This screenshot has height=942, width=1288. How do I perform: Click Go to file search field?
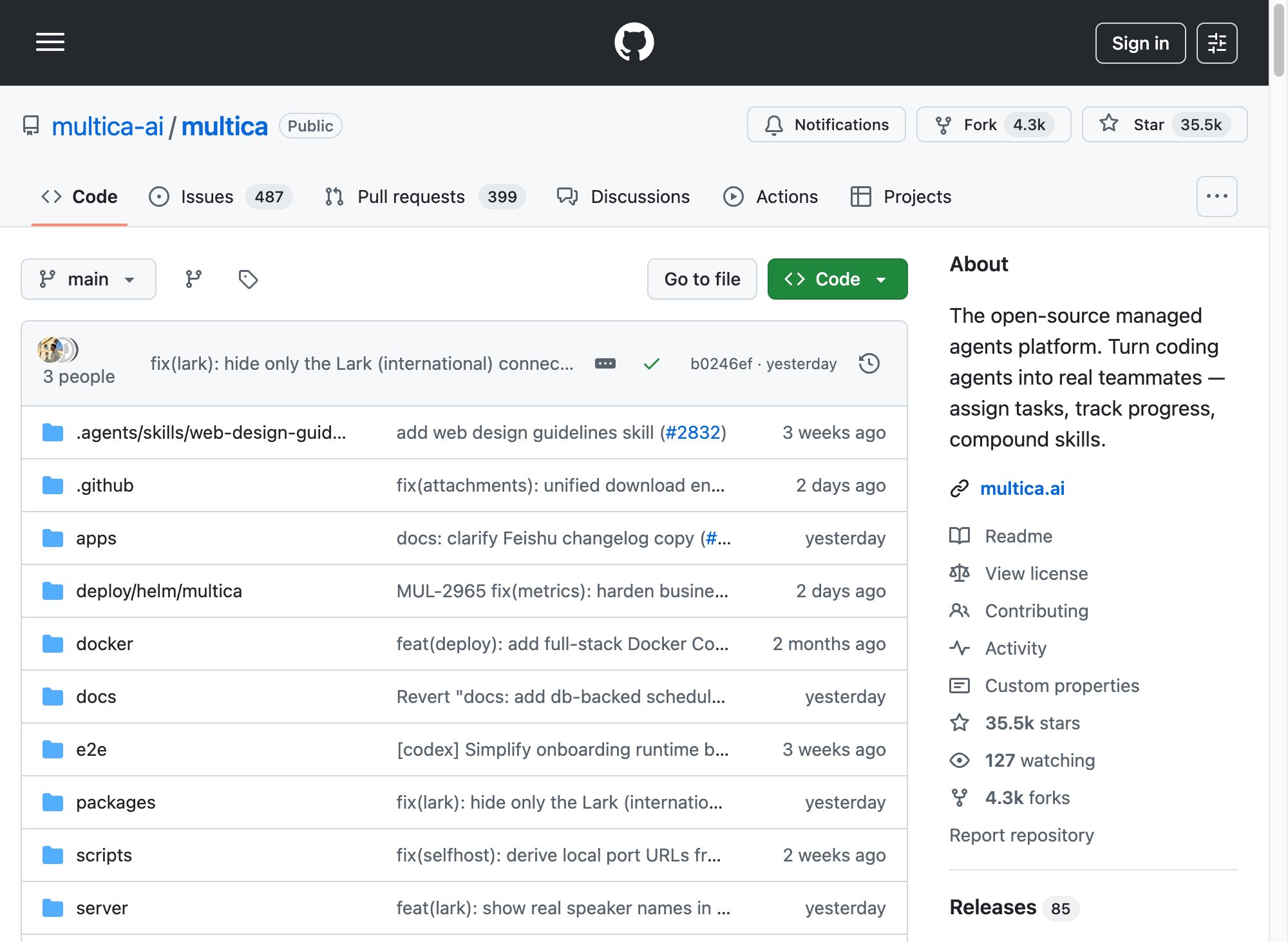tap(702, 279)
